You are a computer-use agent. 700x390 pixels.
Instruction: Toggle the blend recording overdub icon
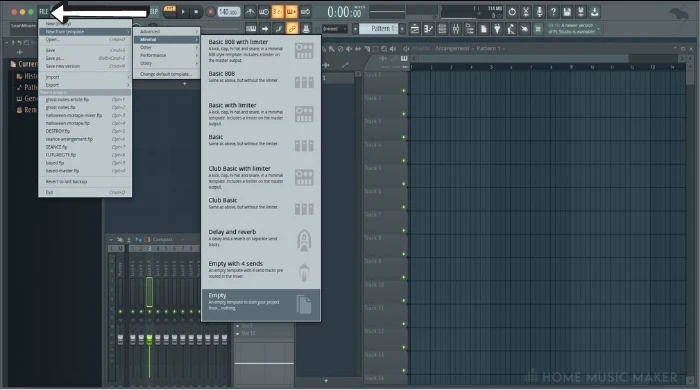click(292, 12)
